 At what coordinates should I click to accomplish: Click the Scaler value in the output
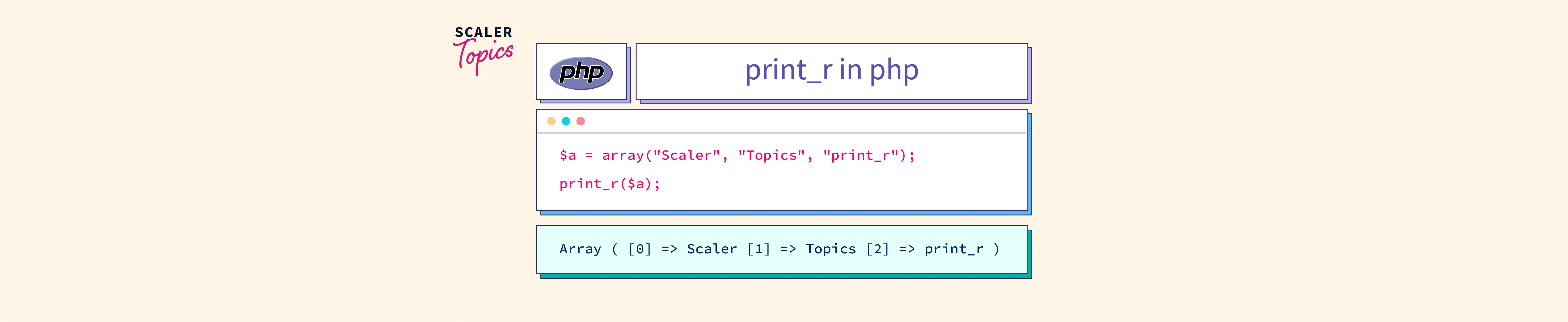pos(712,249)
